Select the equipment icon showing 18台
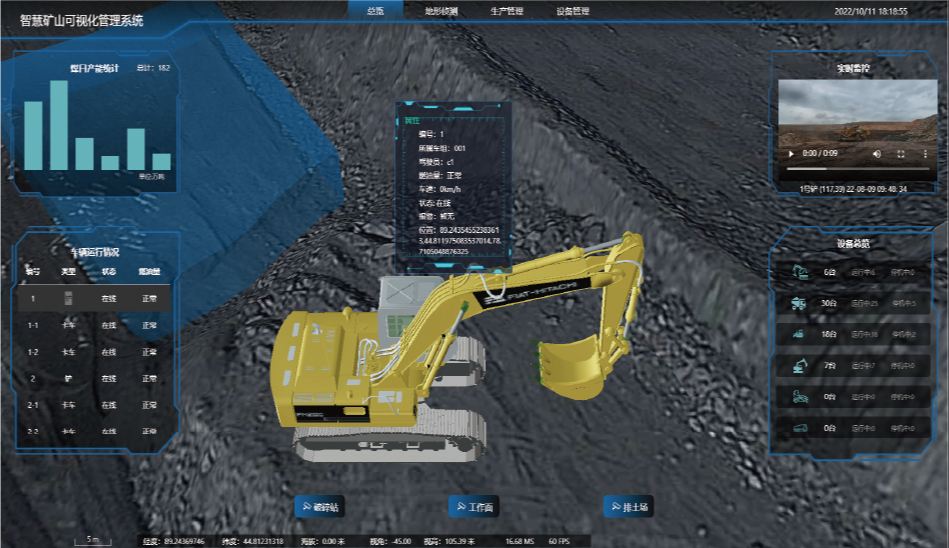The width and height of the screenshot is (949, 548). coord(799,335)
